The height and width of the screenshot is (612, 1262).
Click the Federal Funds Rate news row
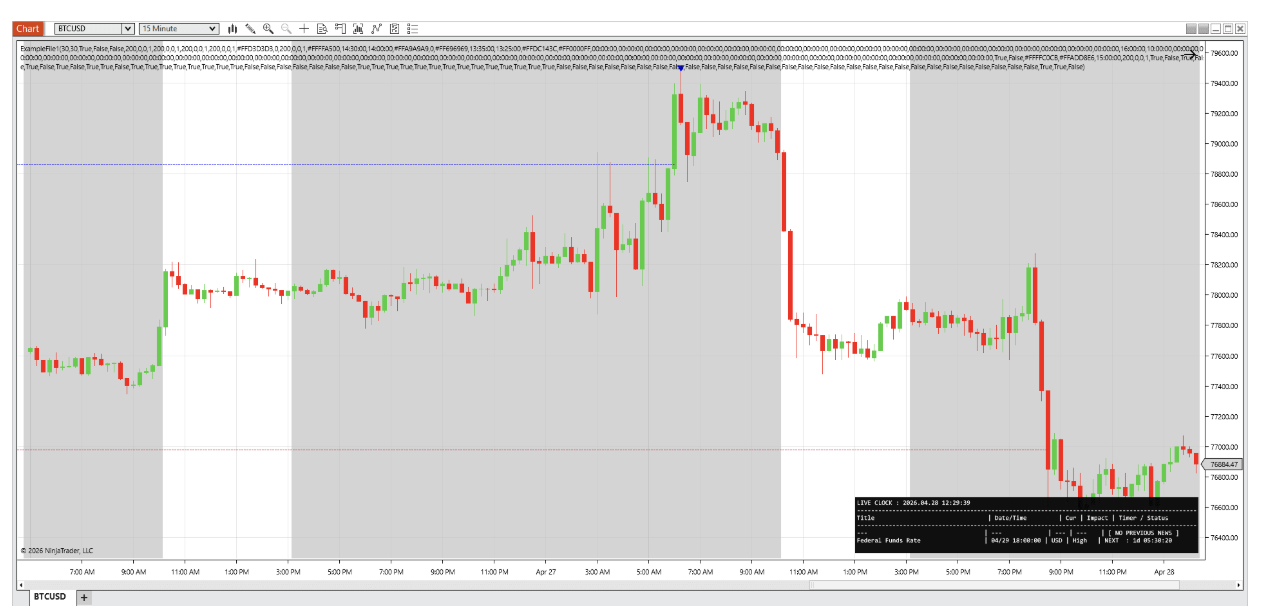coord(1014,540)
